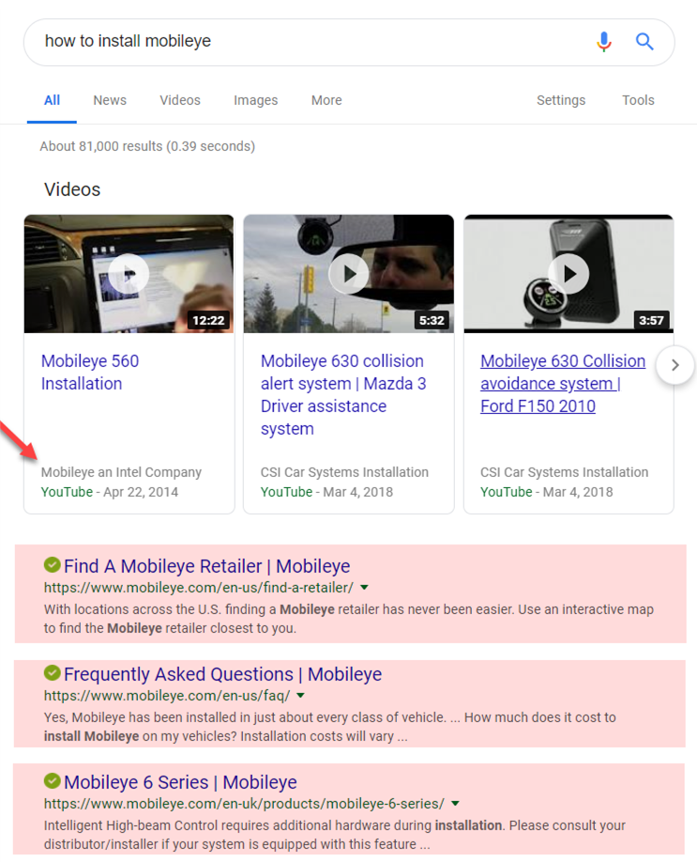Expand dropdown arrow next to faq URL

(300, 696)
